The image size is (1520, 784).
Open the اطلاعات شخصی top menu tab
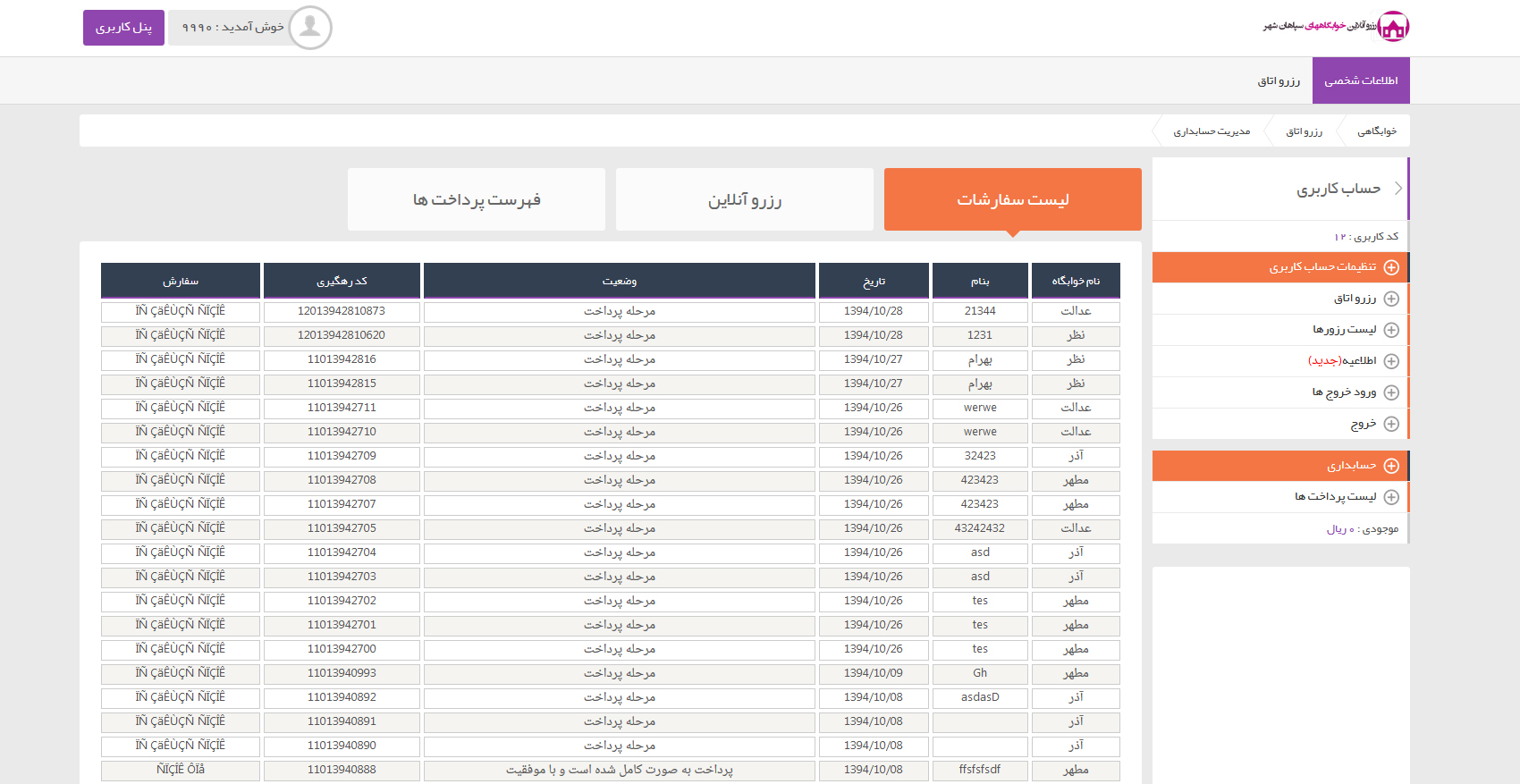click(x=1360, y=80)
